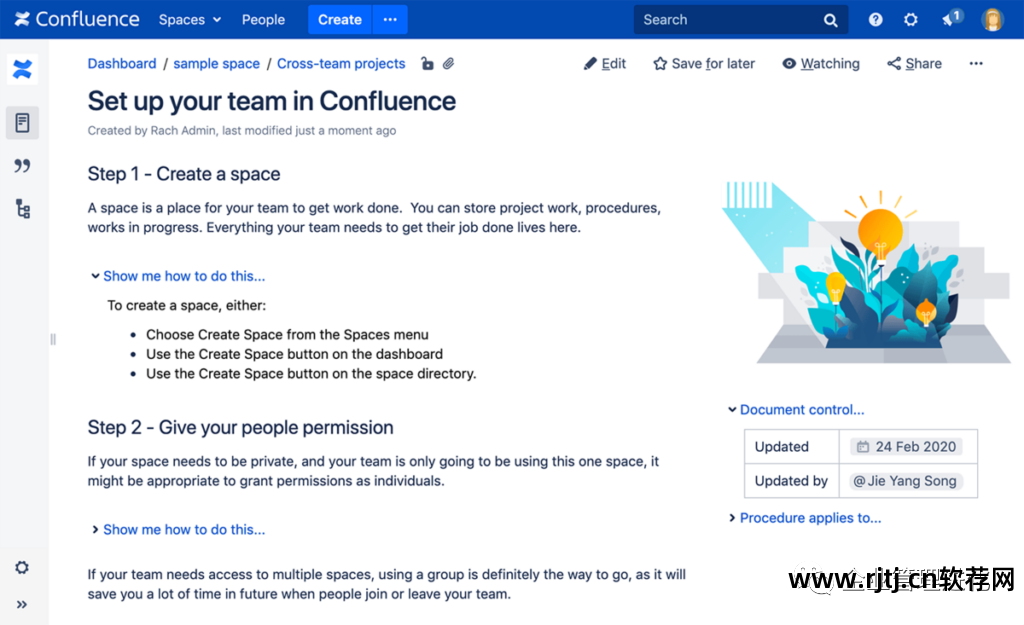The image size is (1024, 625).
Task: Toggle Save for later star
Action: pyautogui.click(x=704, y=63)
